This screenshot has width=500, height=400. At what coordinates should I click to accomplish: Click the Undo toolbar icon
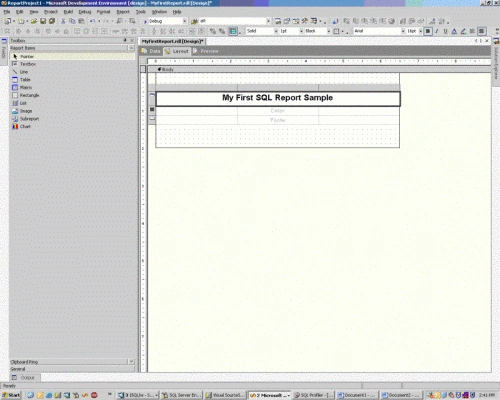pyautogui.click(x=92, y=21)
